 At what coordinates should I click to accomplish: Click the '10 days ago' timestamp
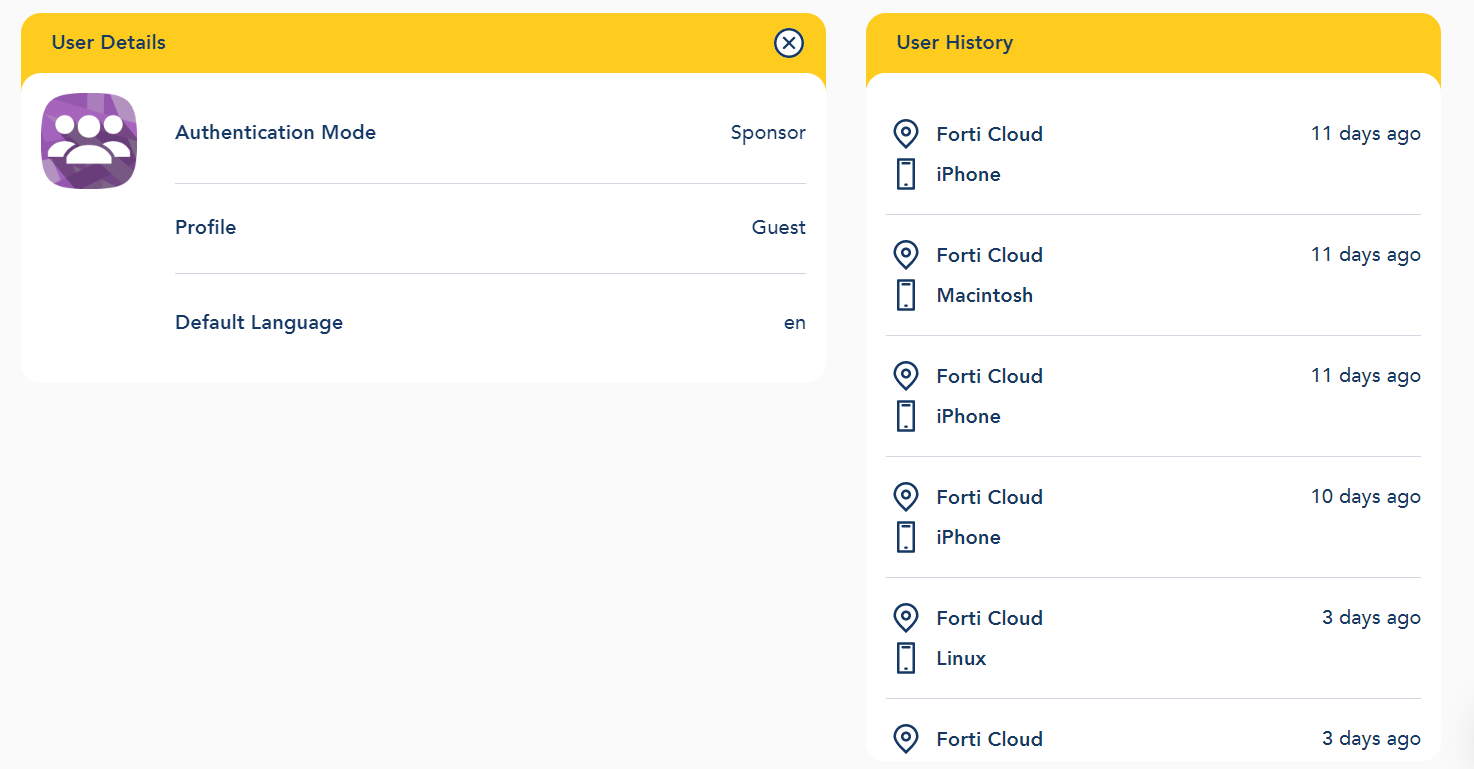coord(1366,497)
